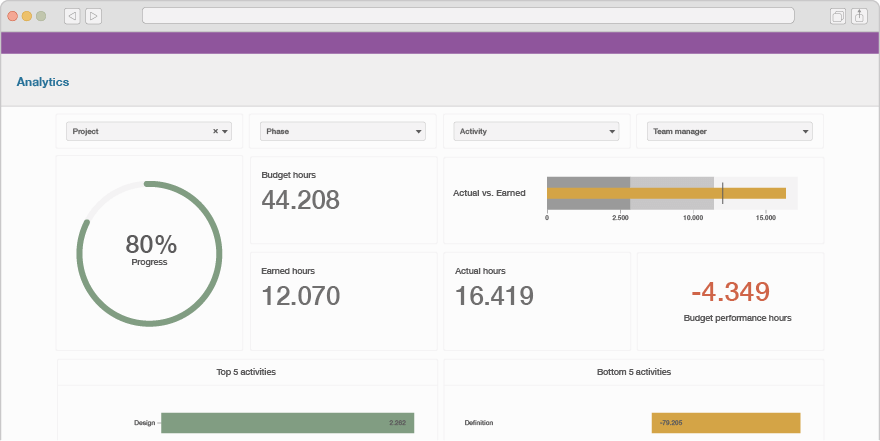Screen dimensions: 880x441
Task: Click the -4.349 budget performance value
Action: pos(730,292)
